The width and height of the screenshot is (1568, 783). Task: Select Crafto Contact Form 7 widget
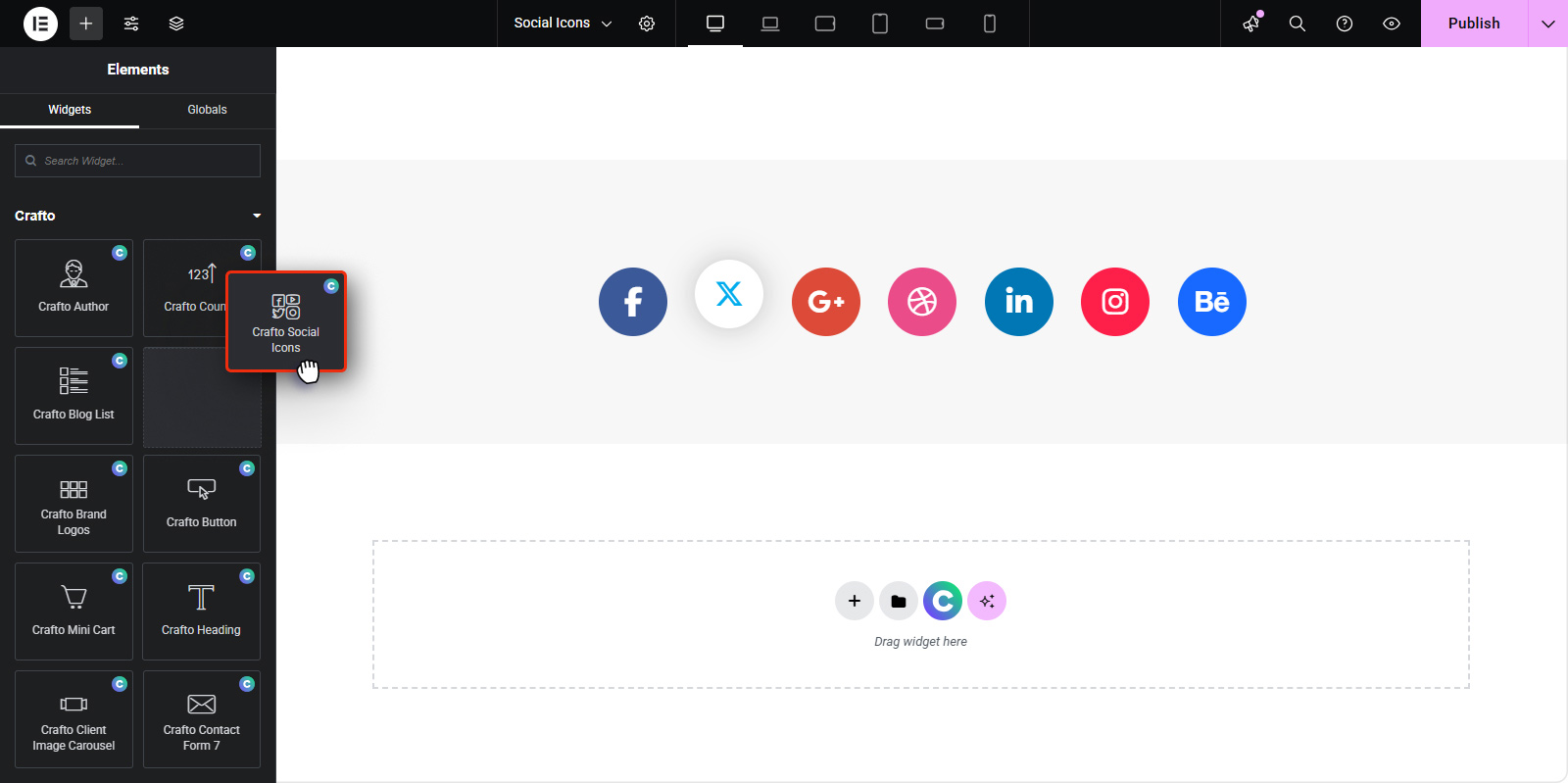[x=202, y=719]
